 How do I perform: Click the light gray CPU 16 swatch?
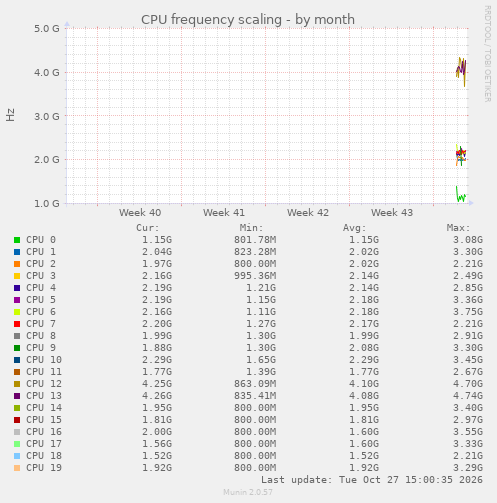[x=17, y=432]
